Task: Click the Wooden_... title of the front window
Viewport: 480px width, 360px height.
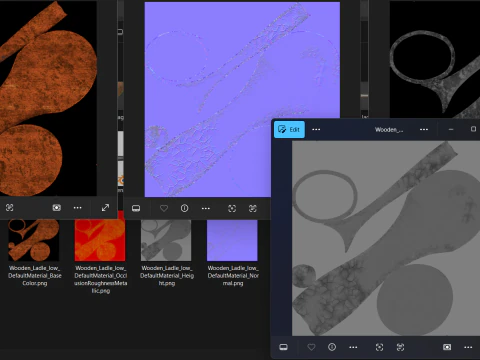Action: pos(389,130)
